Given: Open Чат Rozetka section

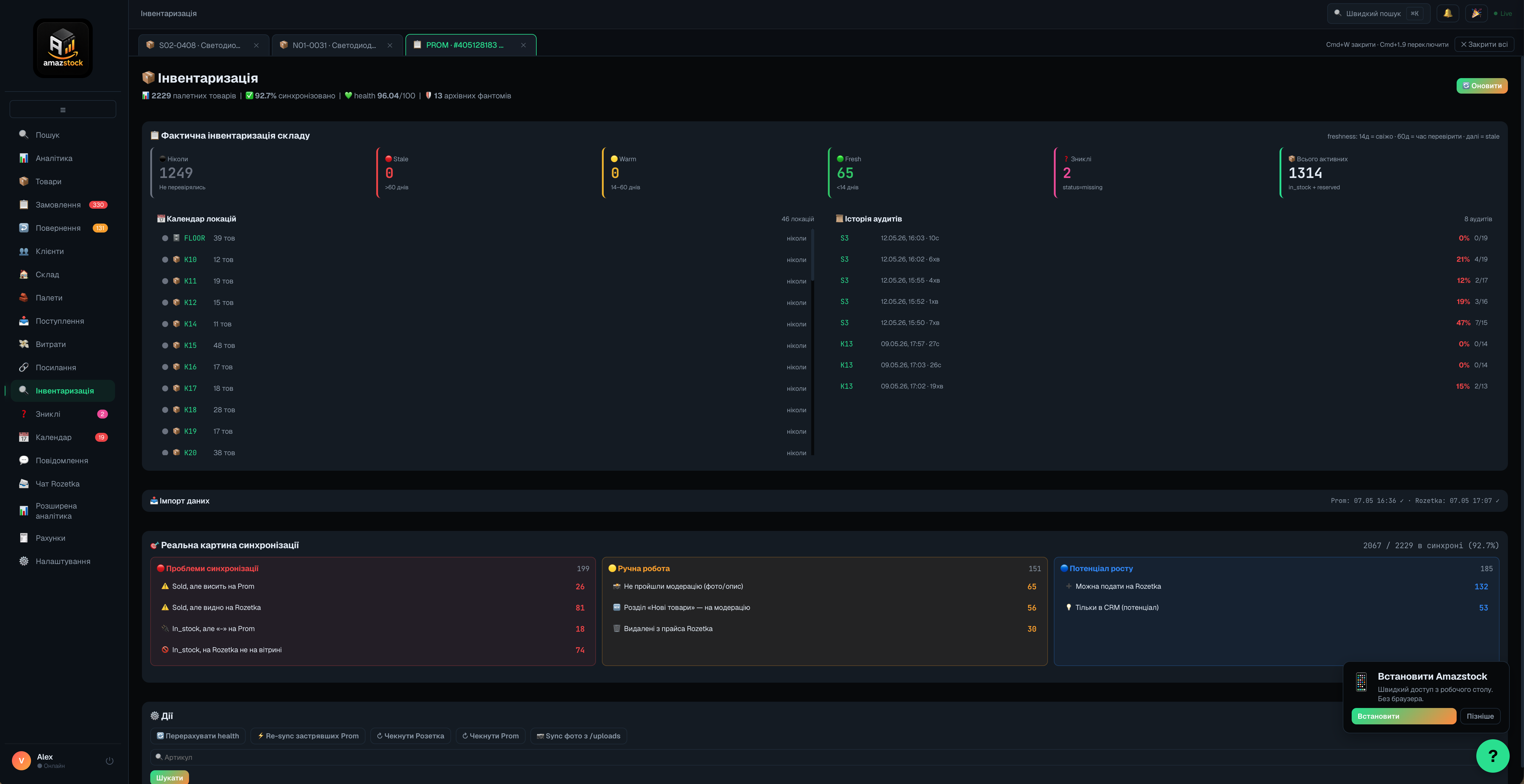Looking at the screenshot, I should (x=63, y=484).
